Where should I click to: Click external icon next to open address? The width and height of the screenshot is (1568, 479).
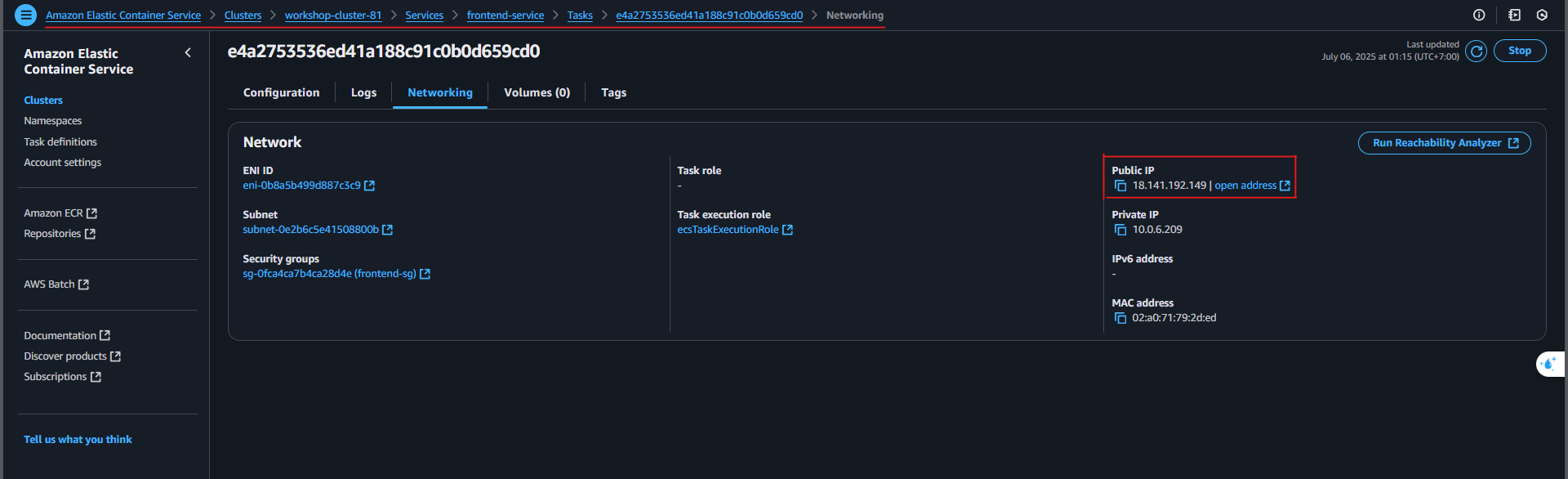click(1285, 186)
